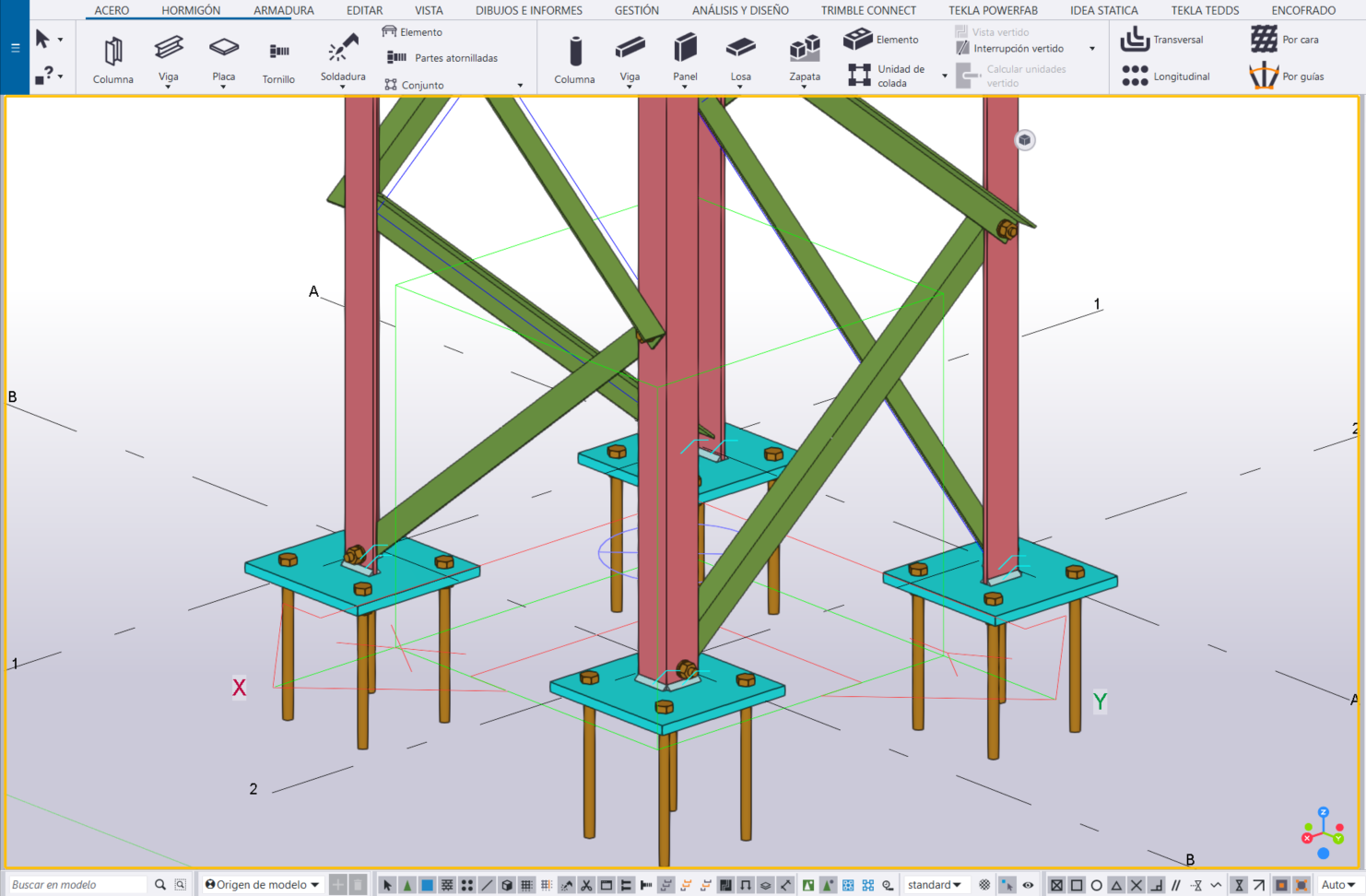Screen dimensions: 1366x896
Task: Open the Origen de modelo dropdown
Action: [x=263, y=885]
